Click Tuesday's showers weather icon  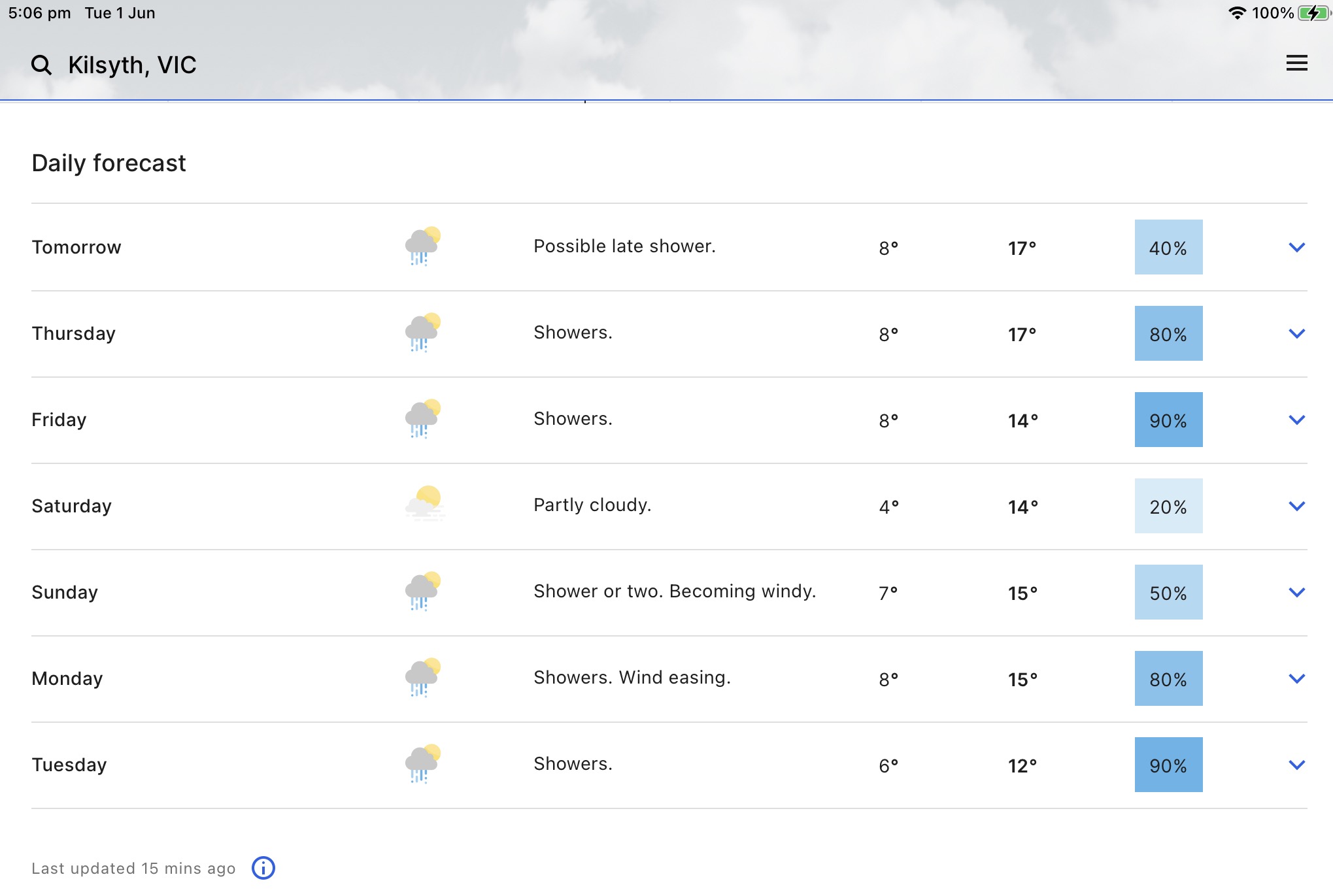click(x=422, y=763)
